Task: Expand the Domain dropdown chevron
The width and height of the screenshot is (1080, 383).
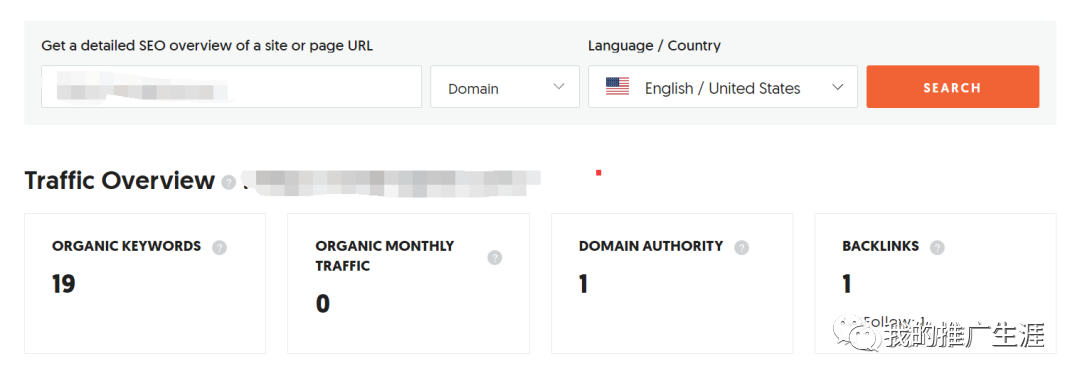Action: pyautogui.click(x=559, y=87)
